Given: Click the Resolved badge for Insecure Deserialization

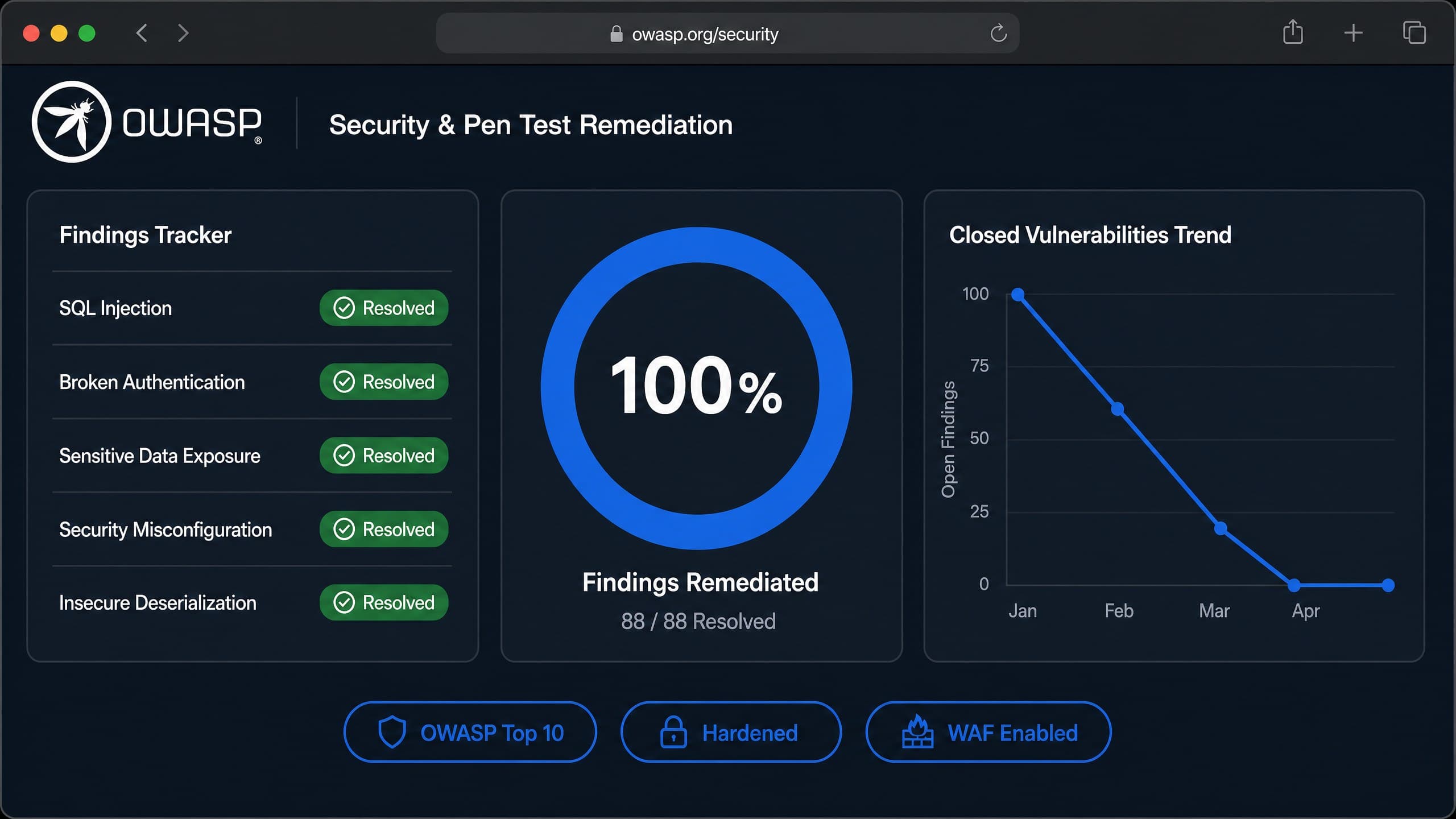Looking at the screenshot, I should click(384, 602).
